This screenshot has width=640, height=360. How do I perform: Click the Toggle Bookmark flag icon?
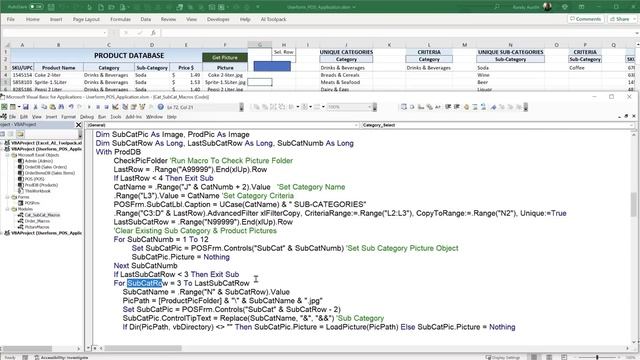[x=493, y=107]
